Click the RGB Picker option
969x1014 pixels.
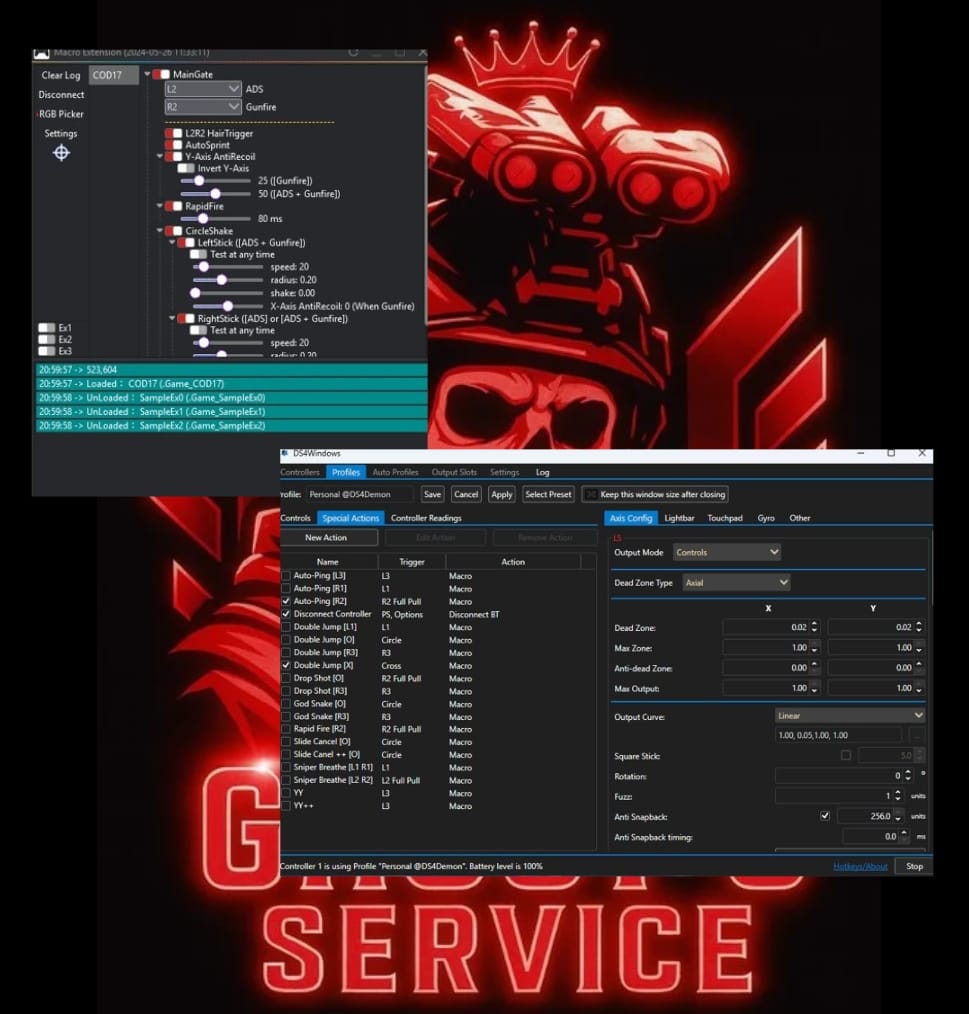tap(61, 114)
